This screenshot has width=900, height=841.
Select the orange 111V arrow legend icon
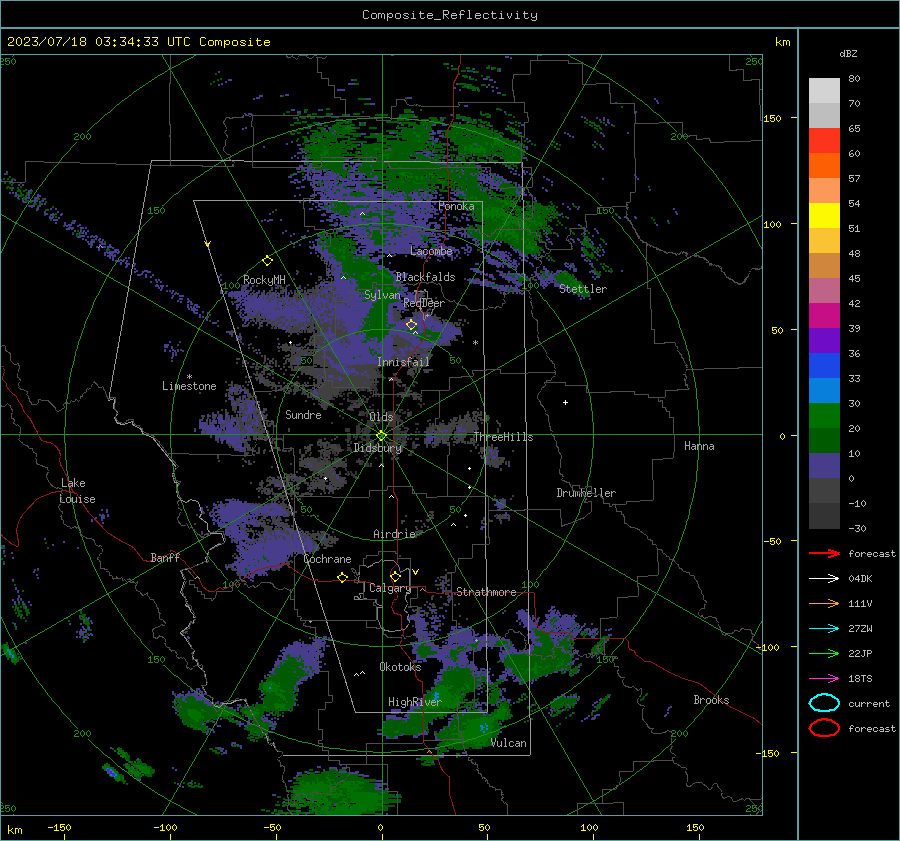824,603
